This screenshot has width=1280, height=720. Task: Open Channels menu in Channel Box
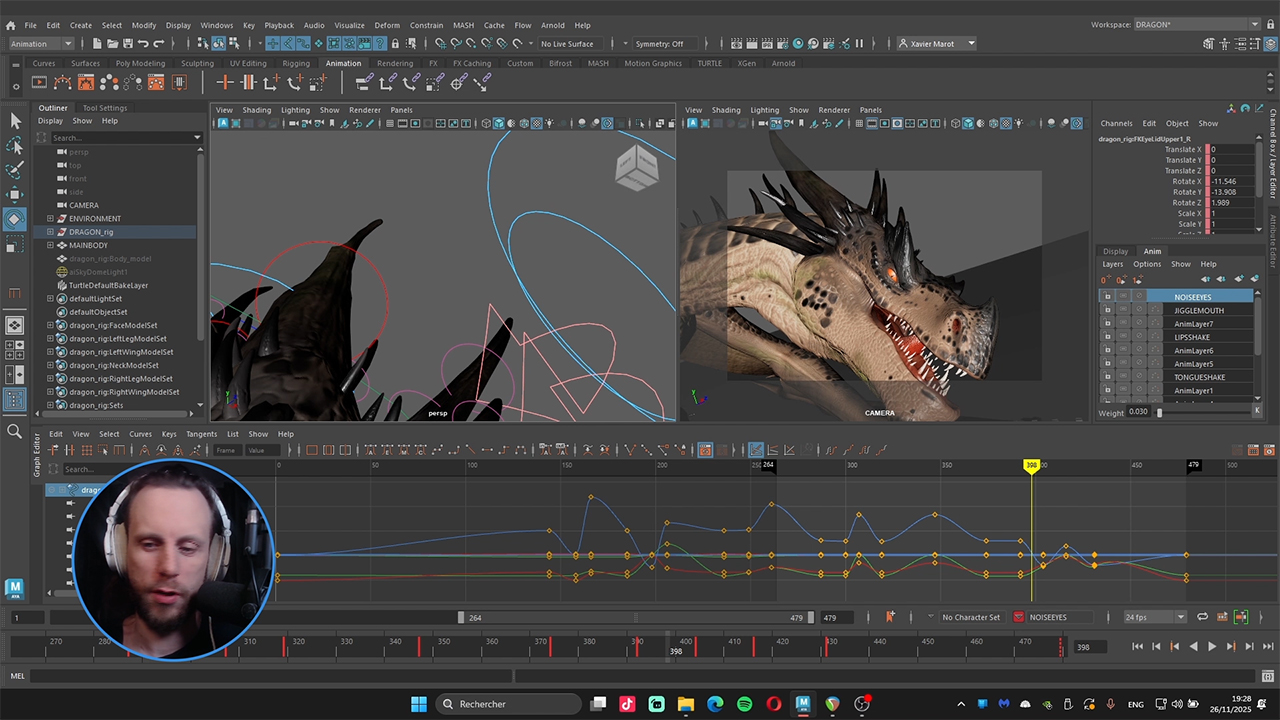[x=1116, y=123]
